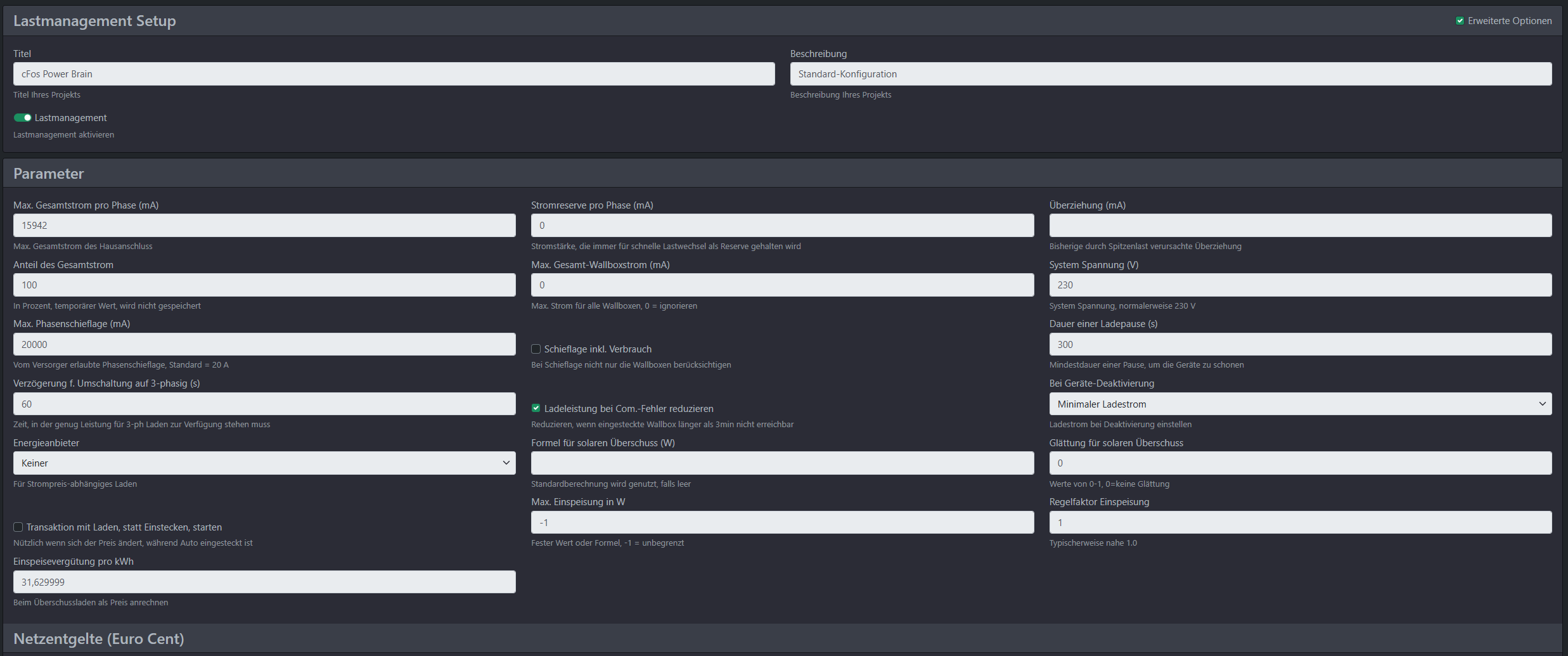Open the Energieanbieter dropdown
Image resolution: width=1568 pixels, height=656 pixels.
(264, 463)
